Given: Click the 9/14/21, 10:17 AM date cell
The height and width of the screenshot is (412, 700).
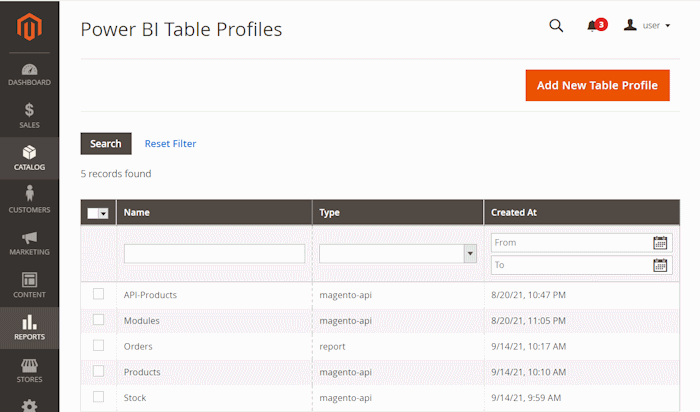Looking at the screenshot, I should 529,346.
